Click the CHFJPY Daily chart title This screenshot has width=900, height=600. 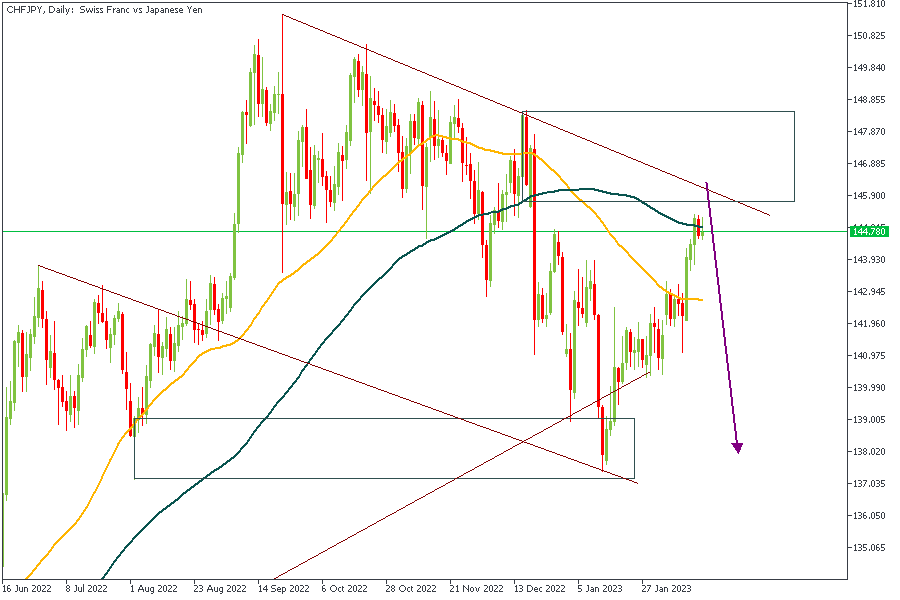click(x=104, y=10)
